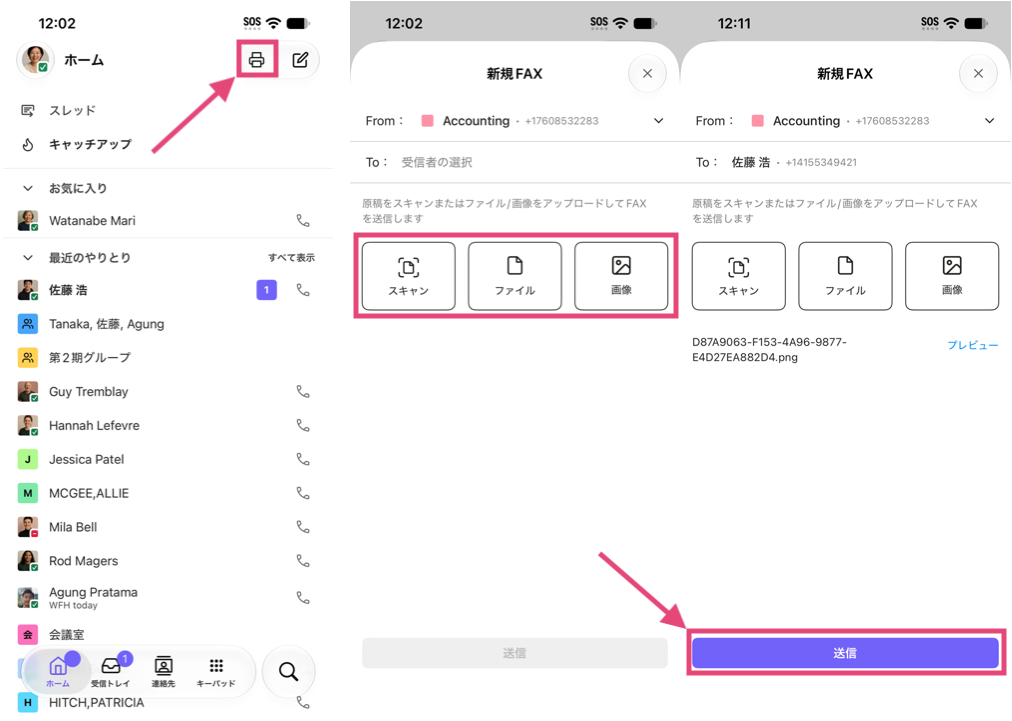Tap すべて表示 to show all conversations

click(x=292, y=258)
